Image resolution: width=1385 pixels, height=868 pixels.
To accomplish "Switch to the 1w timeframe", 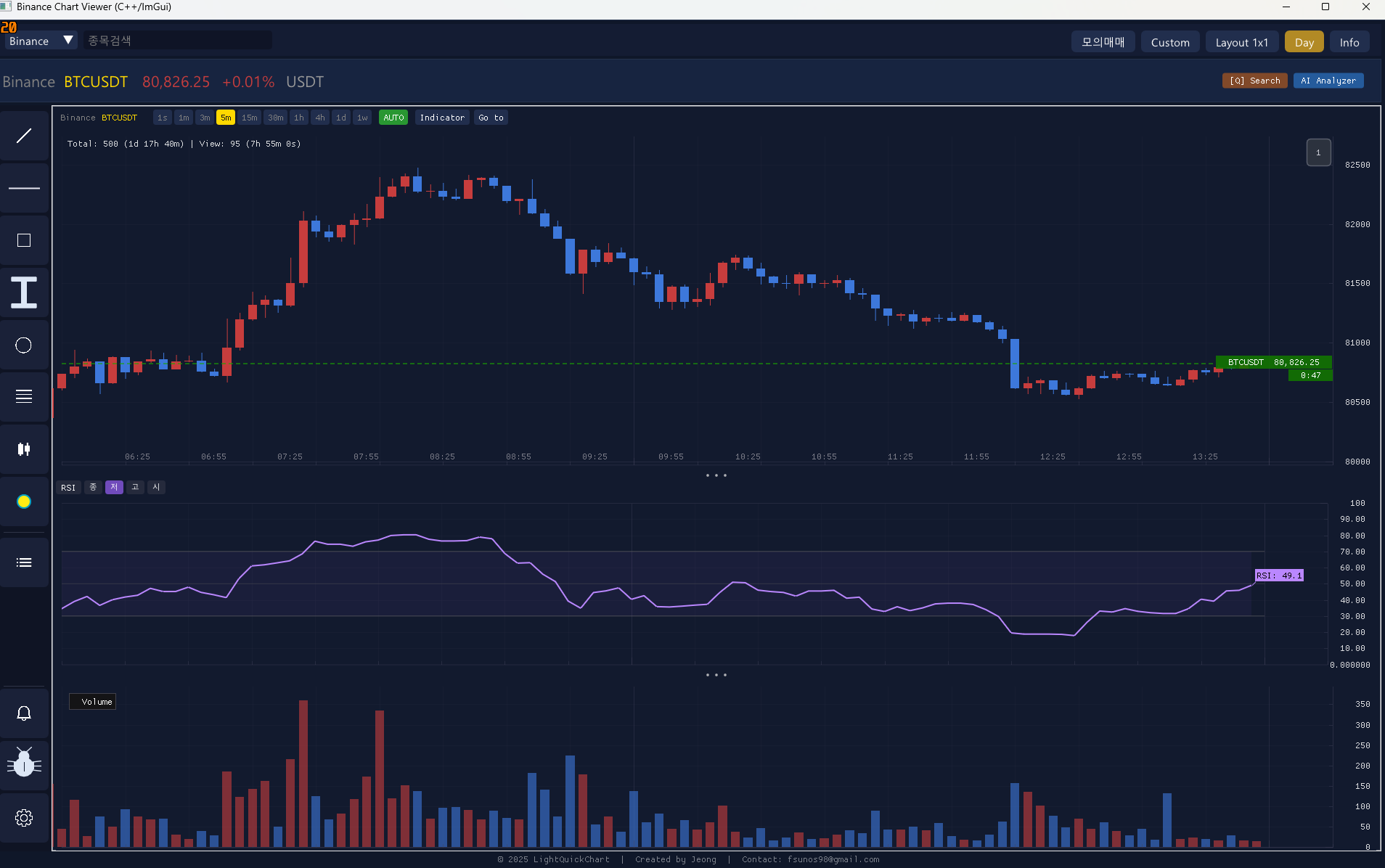I will 362,118.
